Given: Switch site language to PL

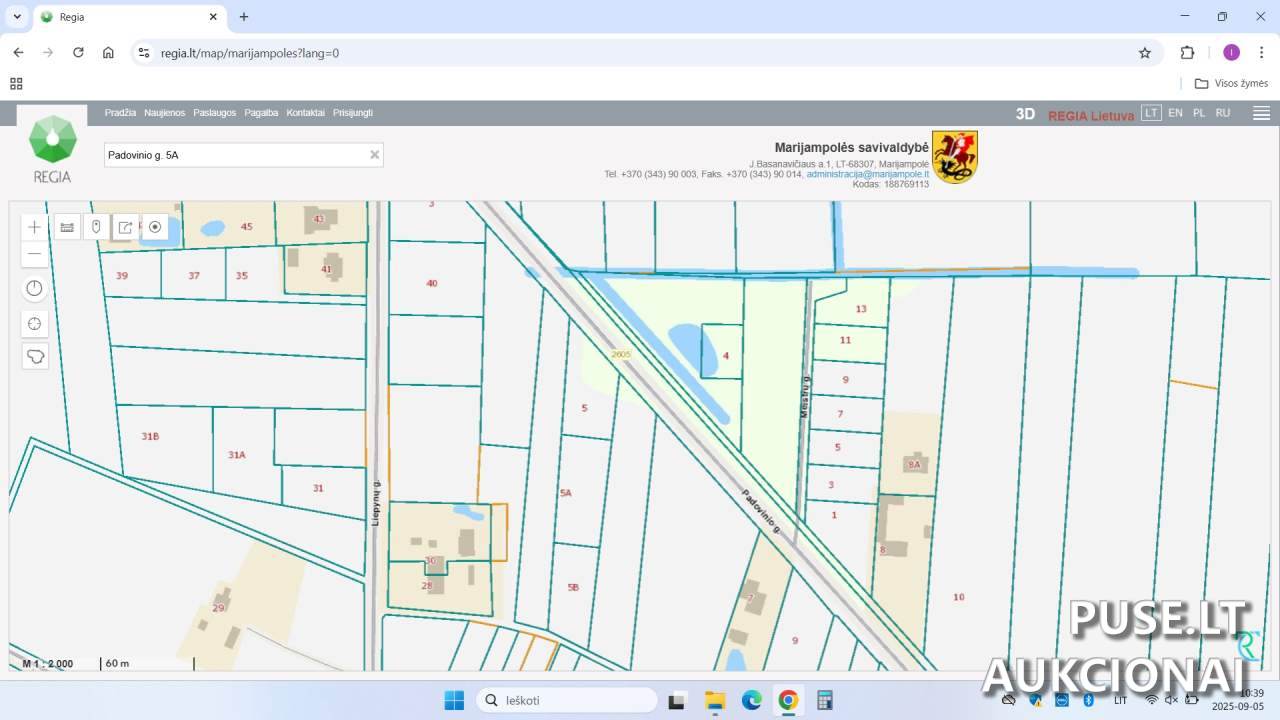Looking at the screenshot, I should point(1199,113).
